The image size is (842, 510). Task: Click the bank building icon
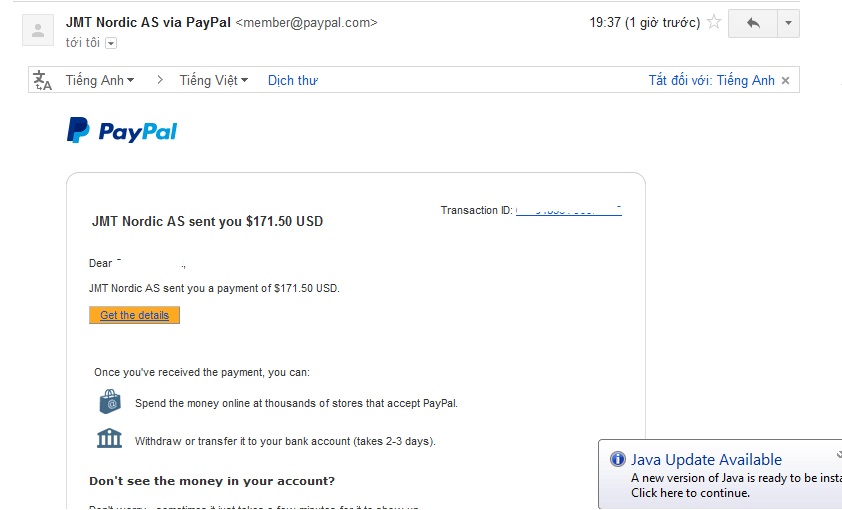pyautogui.click(x=109, y=440)
